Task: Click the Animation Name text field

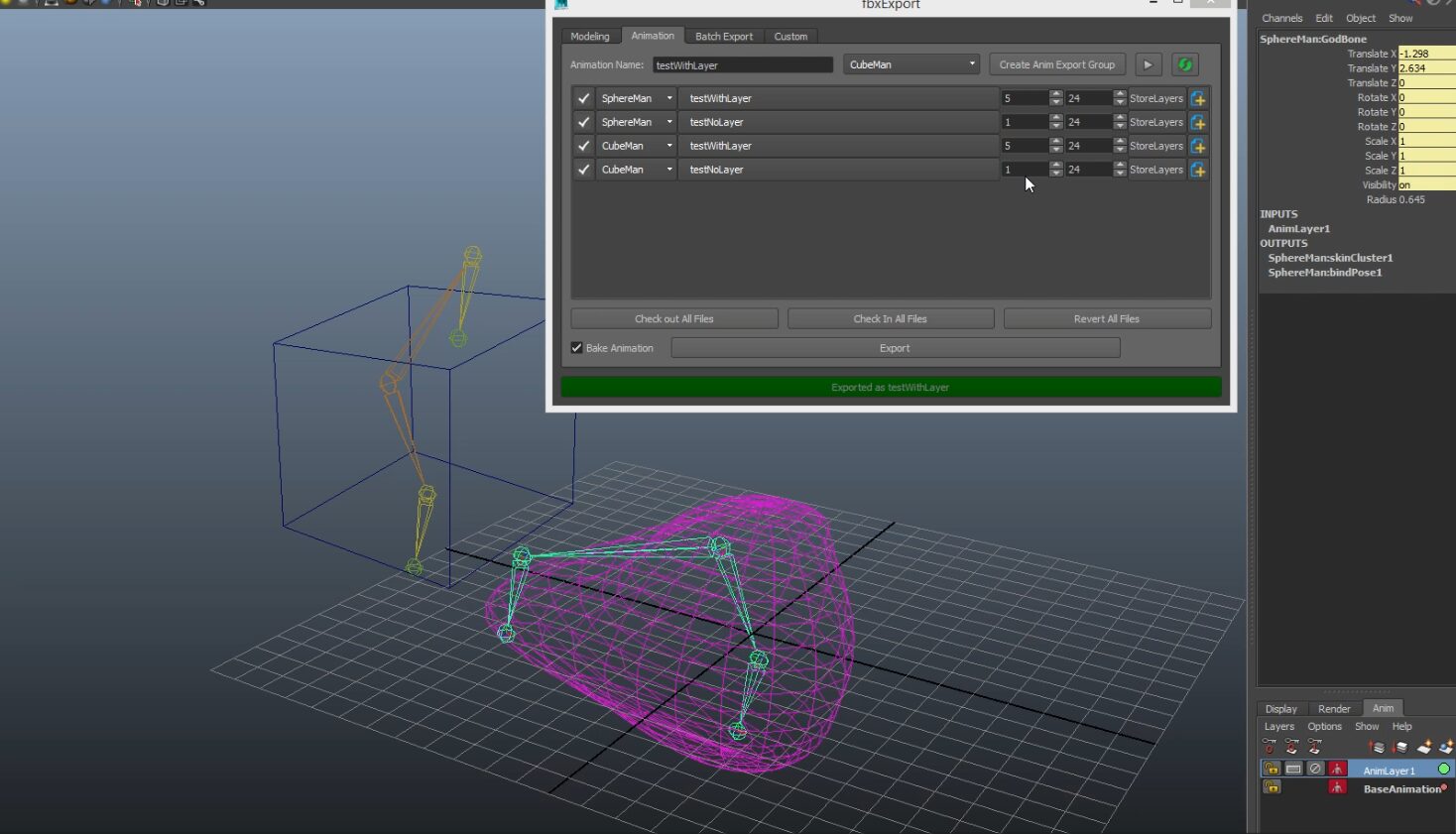Action: pyautogui.click(x=742, y=65)
